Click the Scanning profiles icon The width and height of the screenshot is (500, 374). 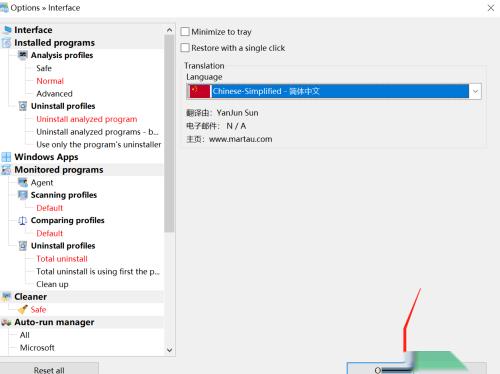click(23, 195)
